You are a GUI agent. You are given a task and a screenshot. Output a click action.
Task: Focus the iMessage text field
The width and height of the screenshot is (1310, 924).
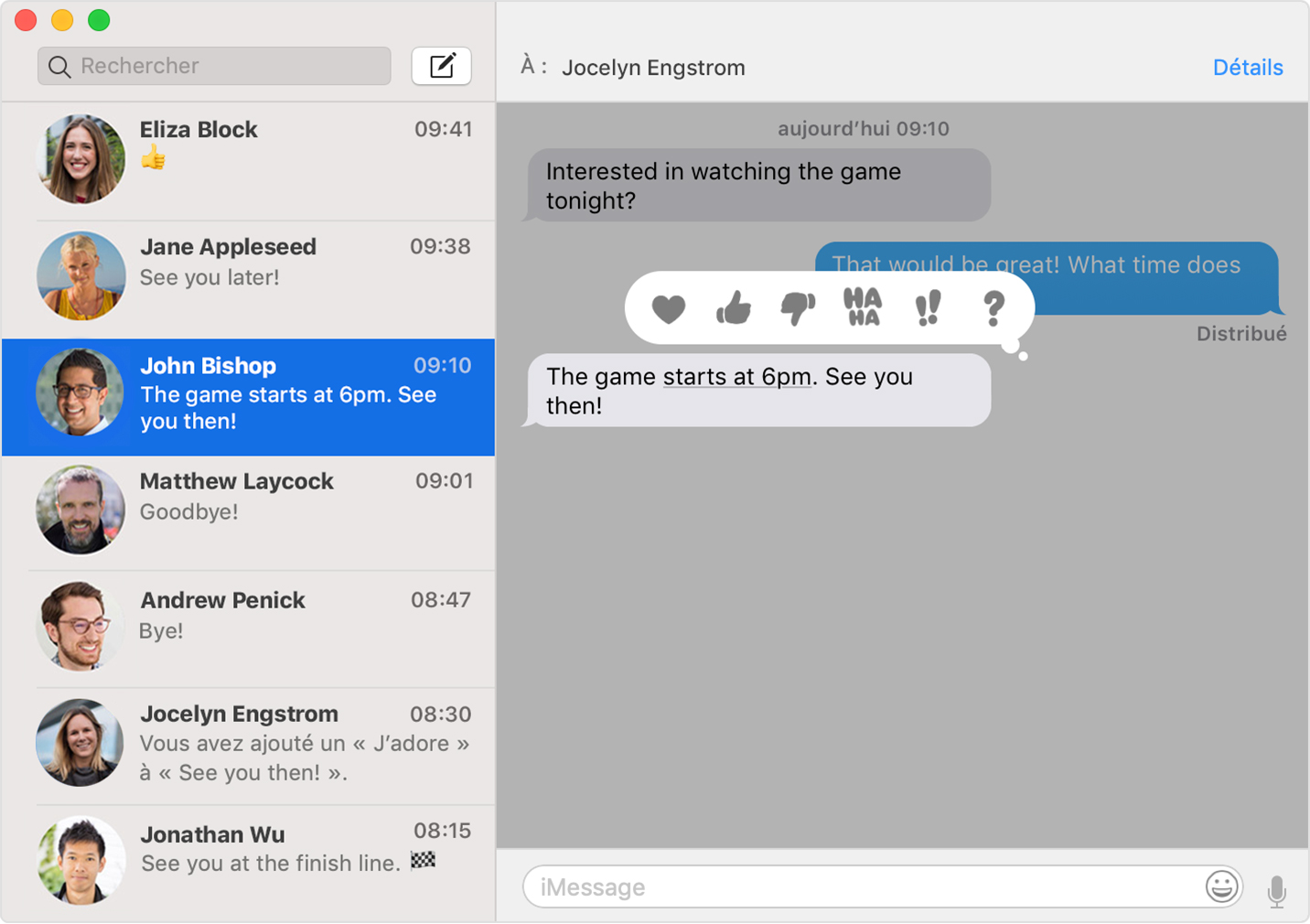(883, 886)
